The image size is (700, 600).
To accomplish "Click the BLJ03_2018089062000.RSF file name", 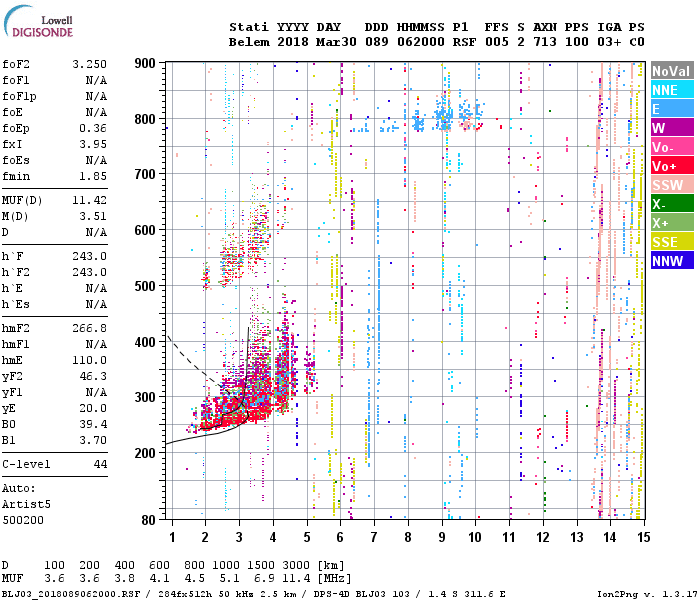I will [x=71, y=594].
